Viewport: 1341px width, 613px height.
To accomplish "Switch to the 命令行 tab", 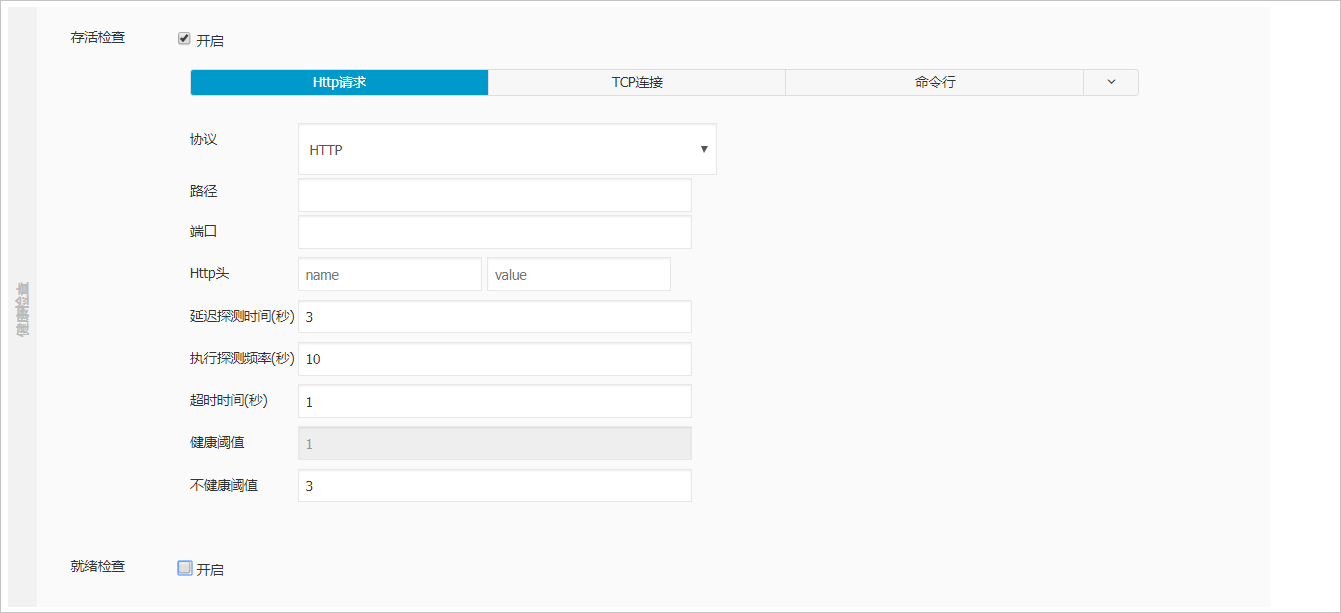I will [x=935, y=82].
